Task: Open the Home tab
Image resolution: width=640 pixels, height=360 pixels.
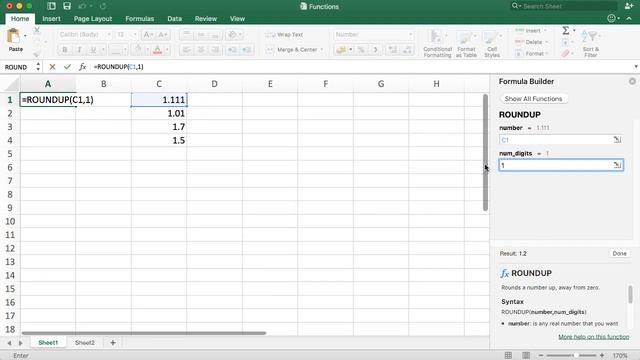Action: [20, 18]
